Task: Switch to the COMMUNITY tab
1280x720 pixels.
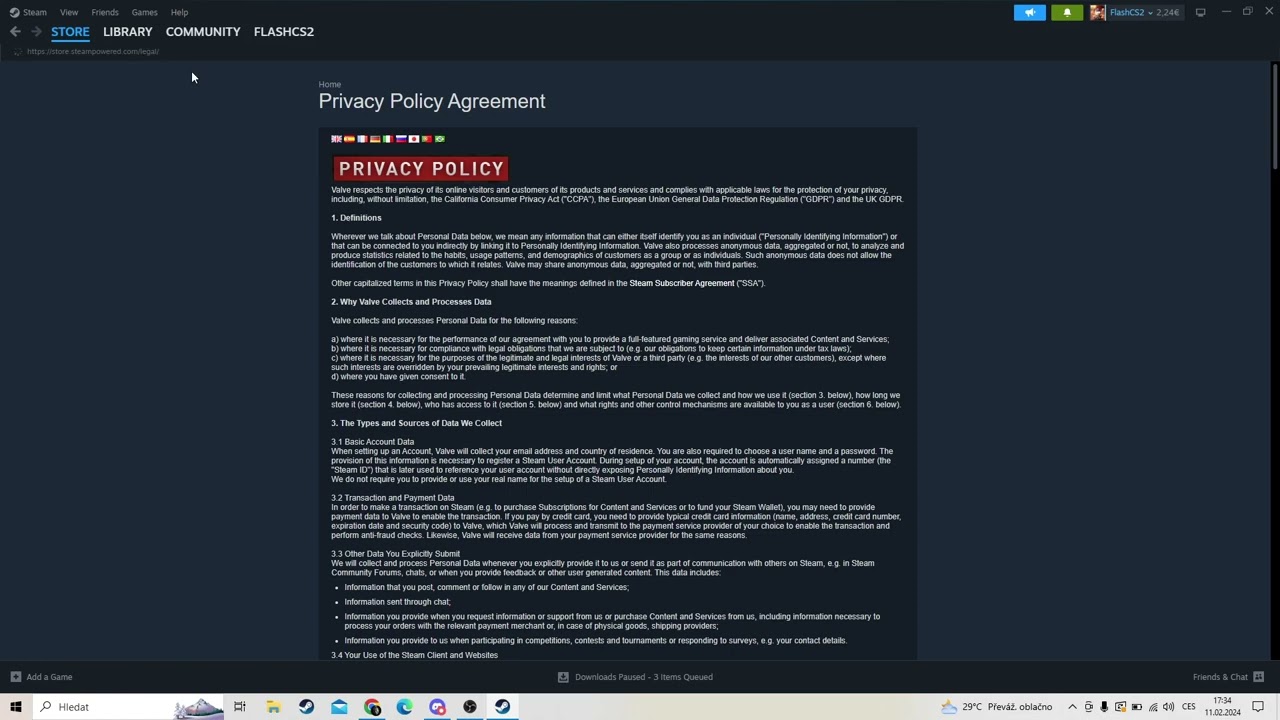Action: (x=203, y=32)
